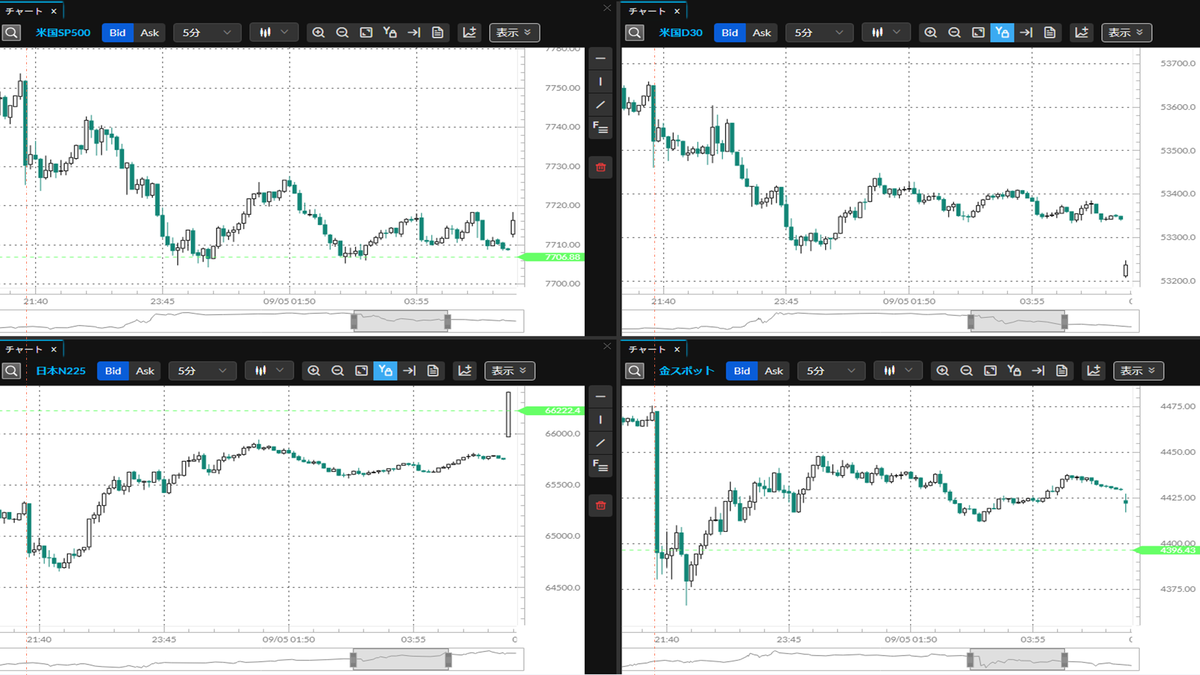
Task: Disable Y-axis lock on 日本N225 chart
Action: pyautogui.click(x=385, y=371)
